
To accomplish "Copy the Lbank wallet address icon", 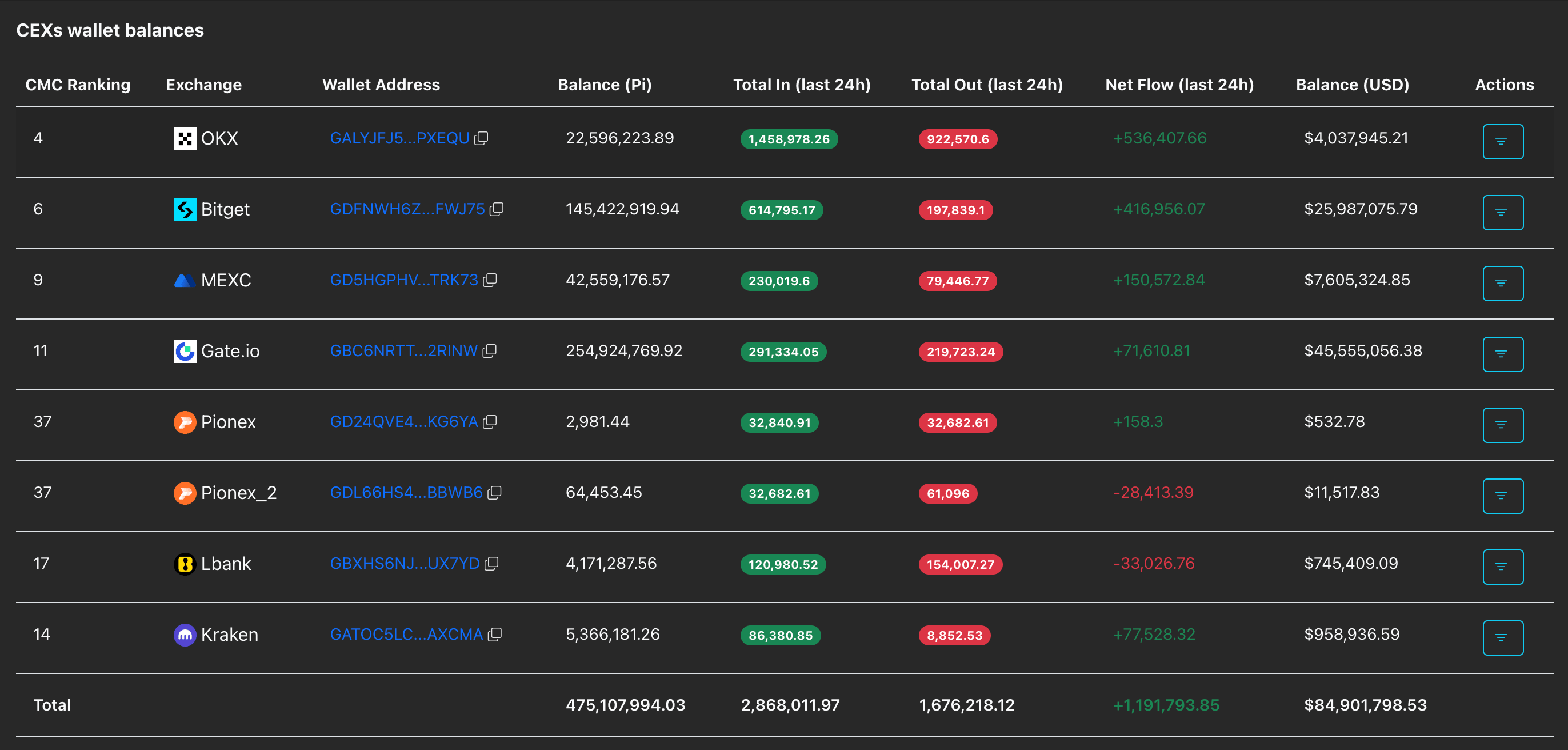I will click(491, 564).
